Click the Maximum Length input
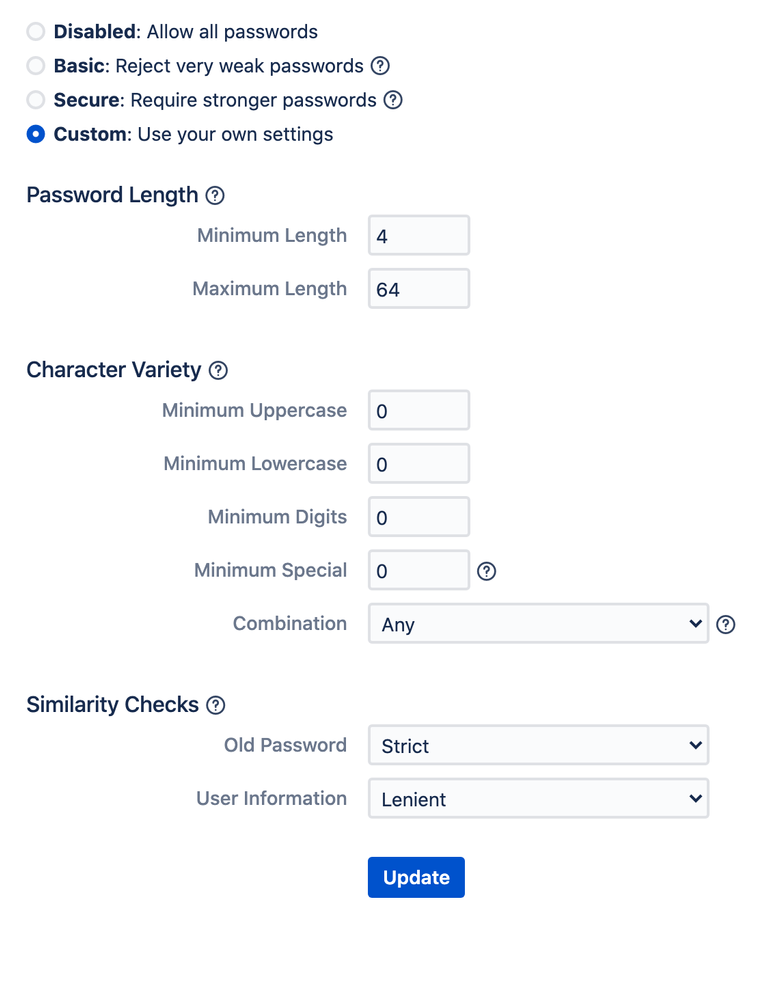This screenshot has width=774, height=999. pos(419,289)
